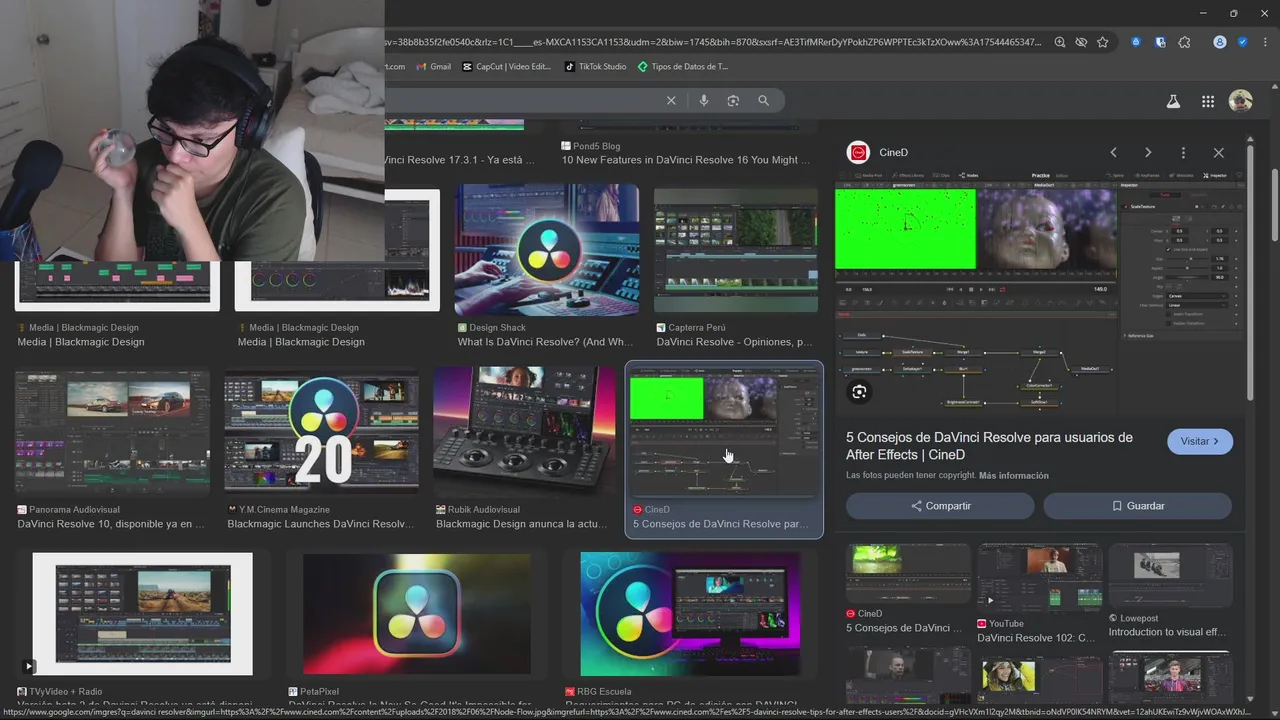
Task: Open related 'DaVinci Resolve 102' YouTube image
Action: 1039,578
